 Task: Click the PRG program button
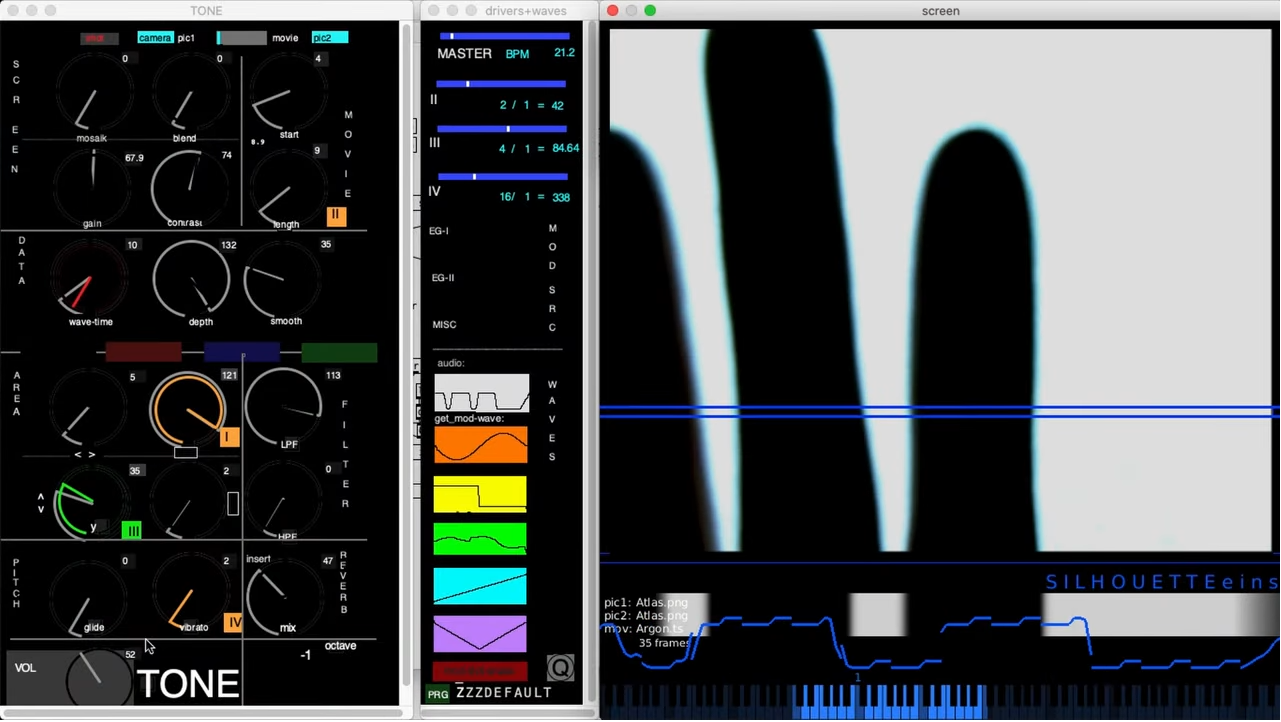coord(437,694)
